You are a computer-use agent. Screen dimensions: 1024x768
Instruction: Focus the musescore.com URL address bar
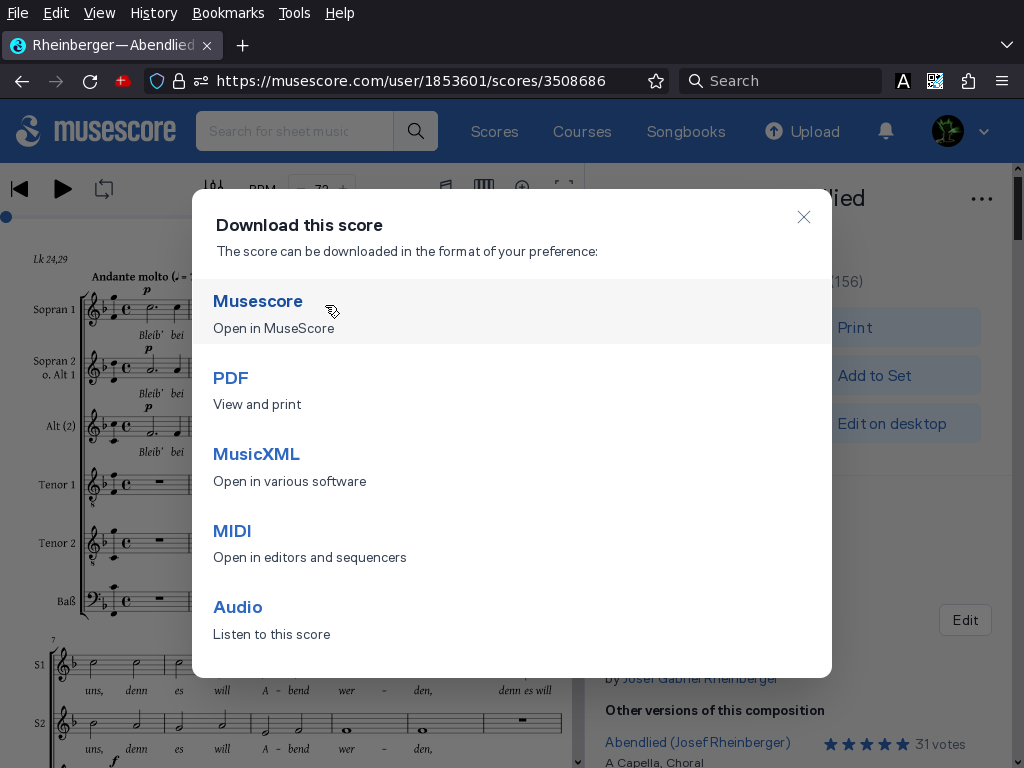coord(411,81)
